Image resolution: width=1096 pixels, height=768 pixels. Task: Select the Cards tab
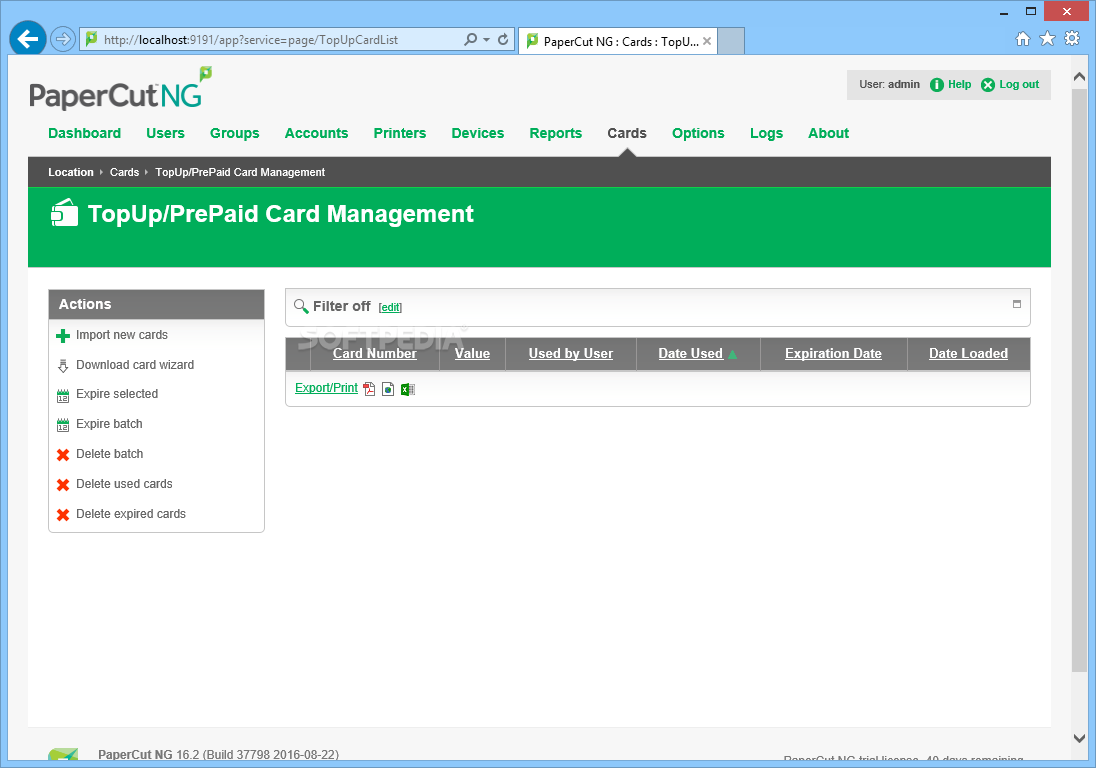(x=626, y=133)
